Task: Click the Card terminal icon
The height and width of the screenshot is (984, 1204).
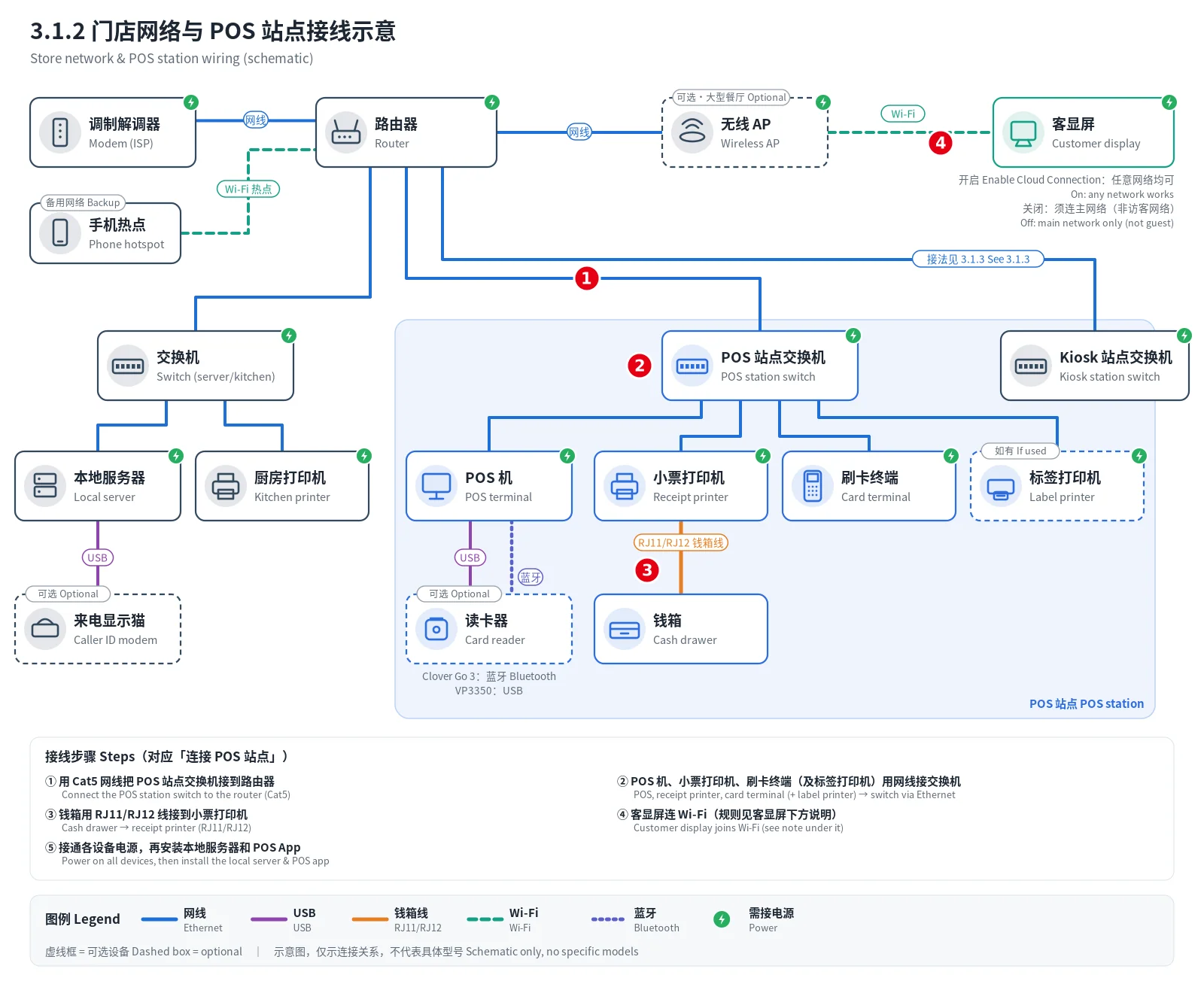Action: click(x=813, y=486)
